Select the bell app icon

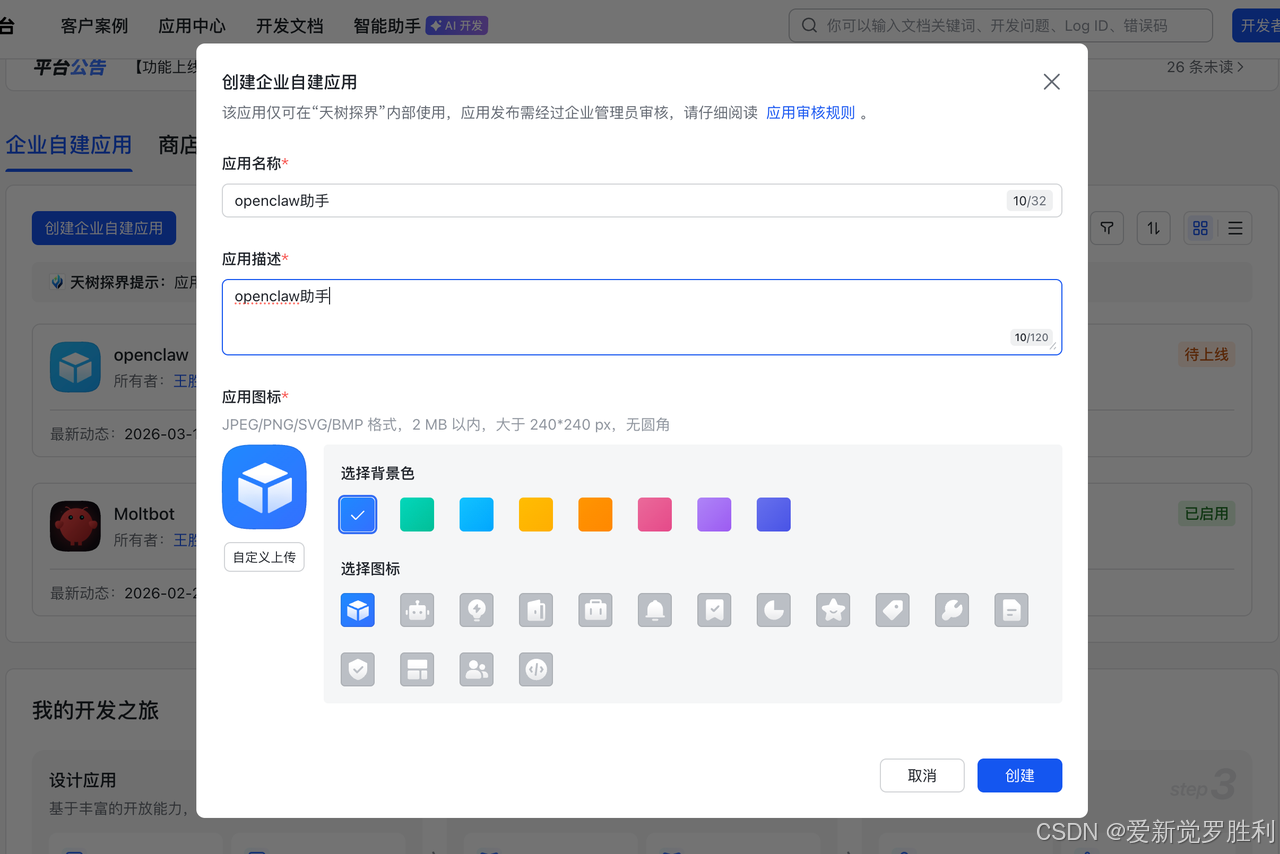coord(655,610)
